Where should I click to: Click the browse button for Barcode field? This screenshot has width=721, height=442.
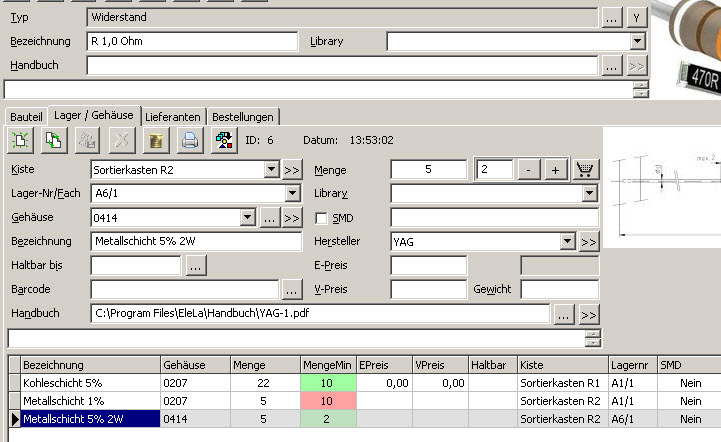tap(291, 290)
